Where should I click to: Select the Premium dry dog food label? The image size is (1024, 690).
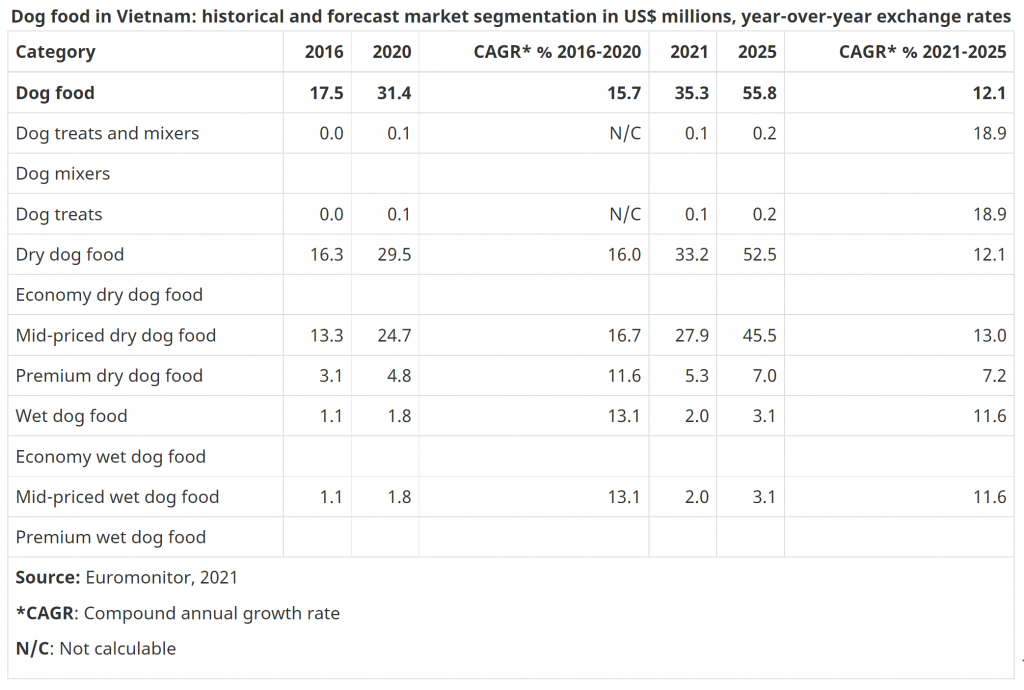(109, 376)
